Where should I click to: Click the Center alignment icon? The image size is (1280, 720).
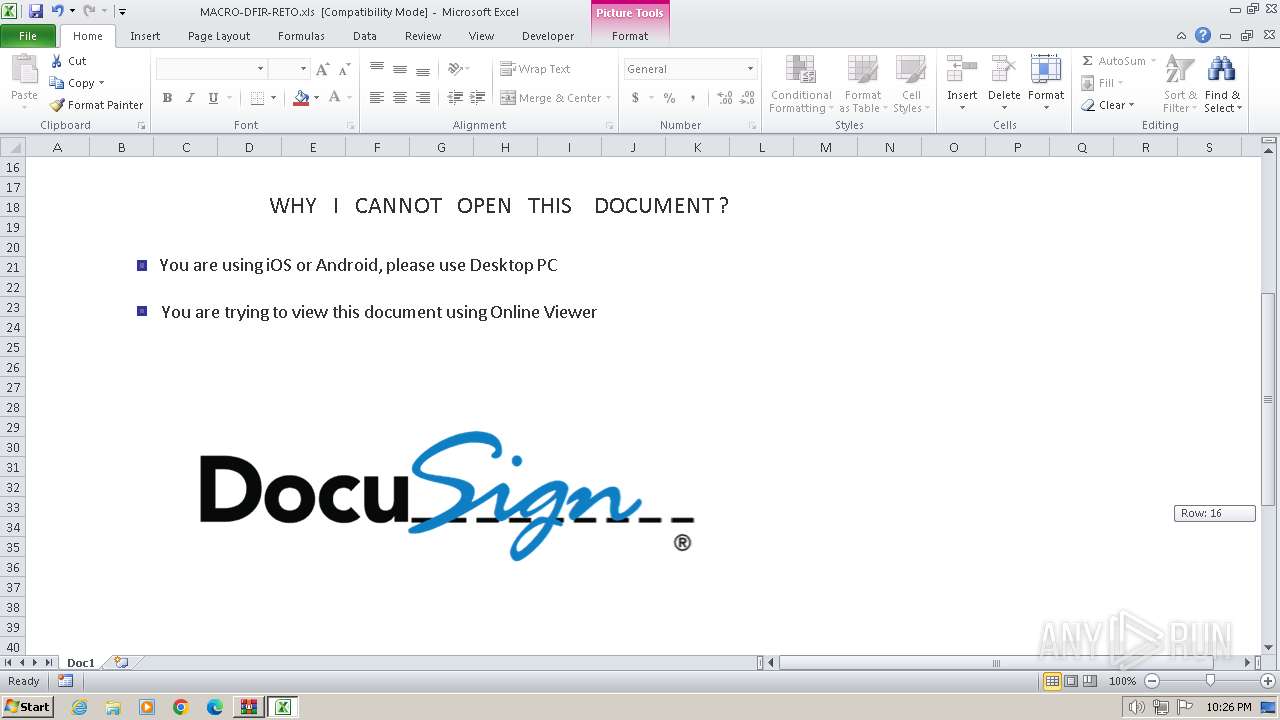click(399, 98)
